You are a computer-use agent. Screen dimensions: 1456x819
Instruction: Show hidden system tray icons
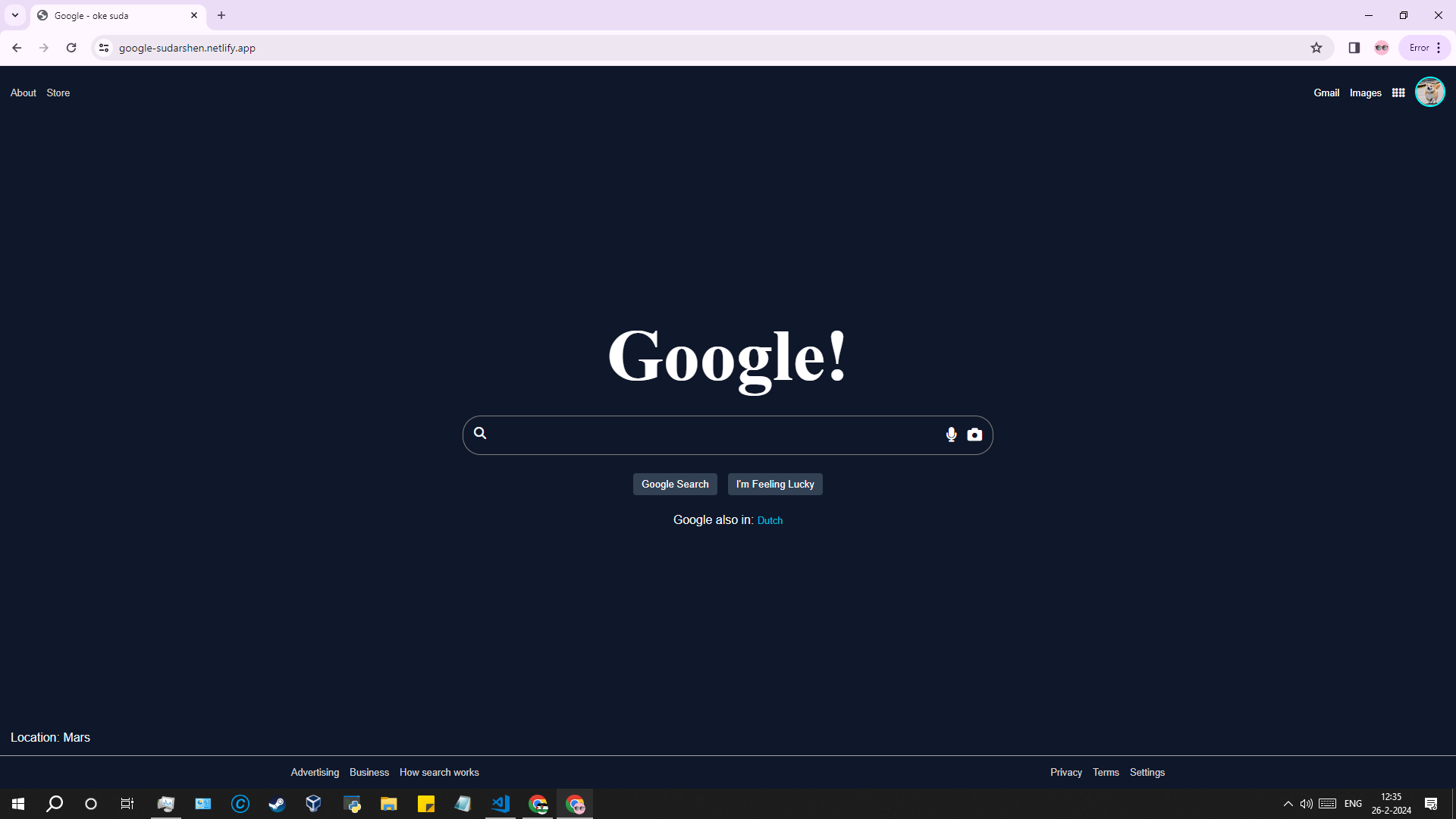click(1288, 804)
